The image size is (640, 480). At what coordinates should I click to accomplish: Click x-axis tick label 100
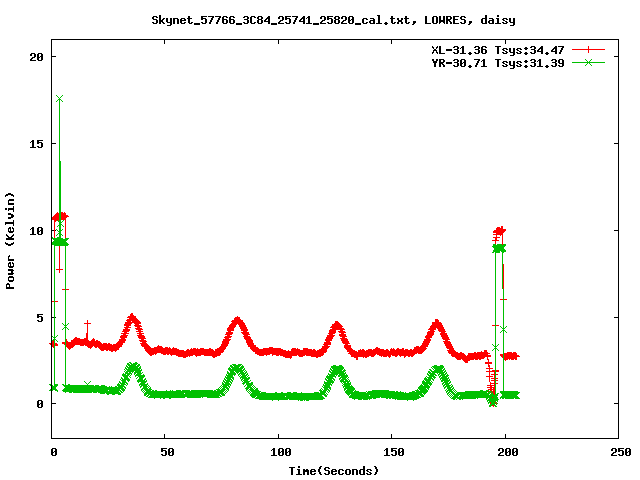(280, 452)
